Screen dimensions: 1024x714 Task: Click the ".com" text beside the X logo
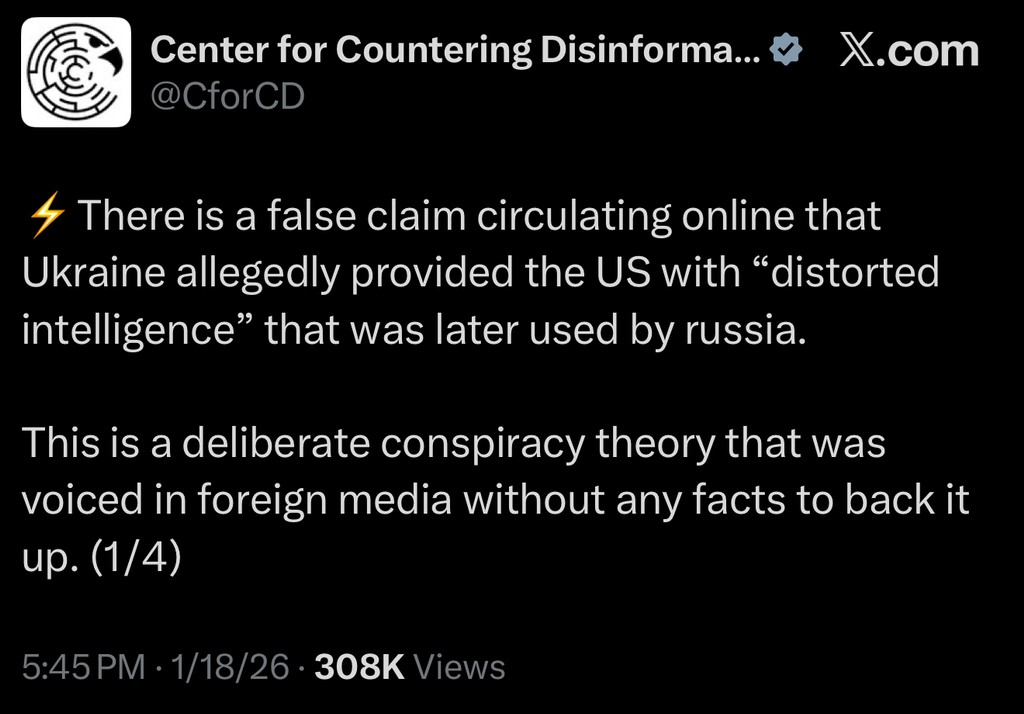point(932,51)
